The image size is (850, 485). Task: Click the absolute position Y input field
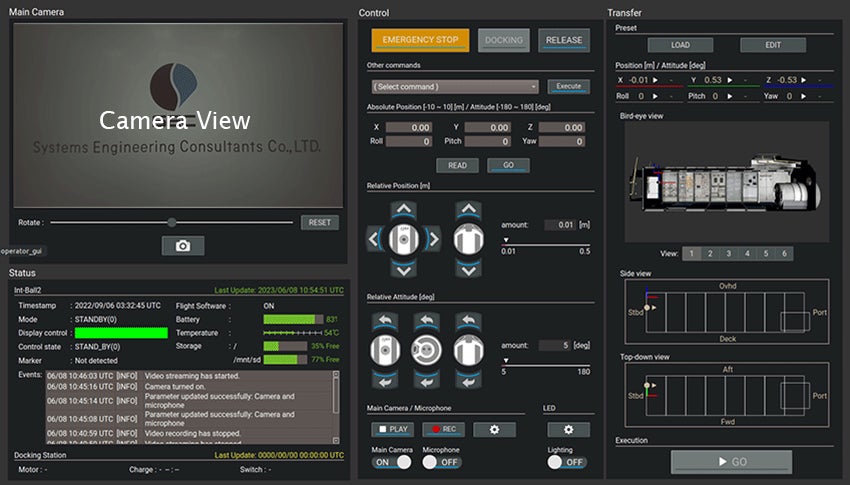point(488,128)
